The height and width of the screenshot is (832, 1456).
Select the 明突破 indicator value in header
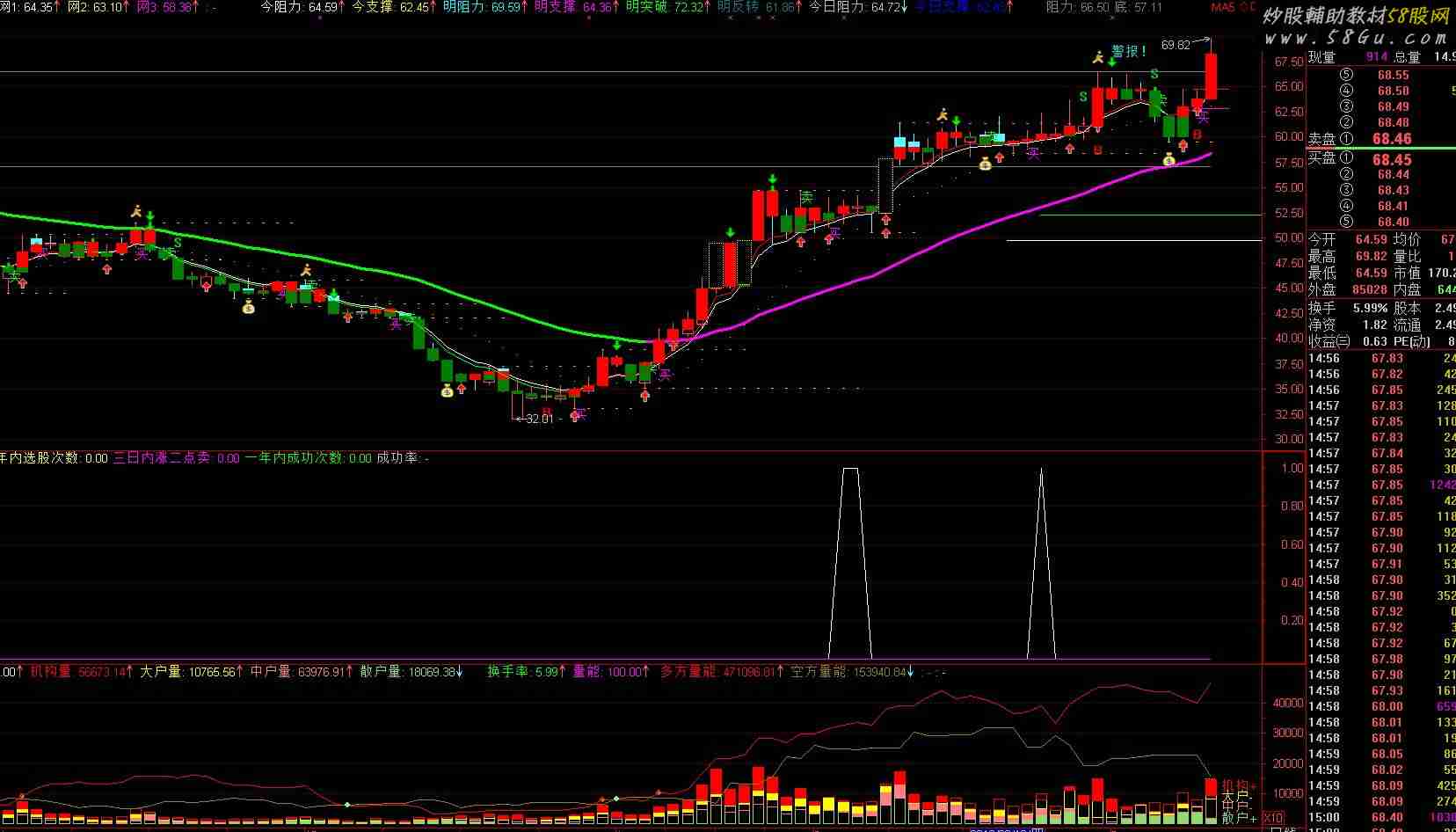[x=664, y=7]
